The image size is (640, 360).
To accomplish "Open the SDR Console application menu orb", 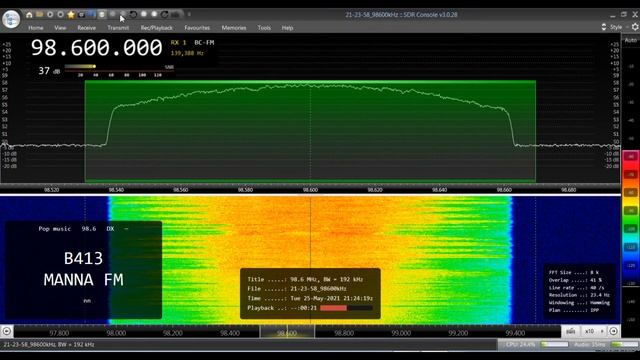I will 11,19.
